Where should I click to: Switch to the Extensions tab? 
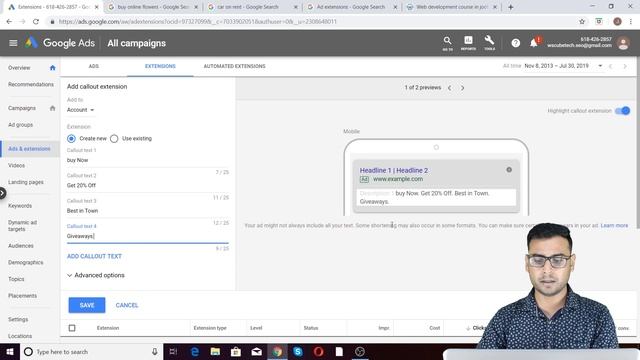point(160,66)
